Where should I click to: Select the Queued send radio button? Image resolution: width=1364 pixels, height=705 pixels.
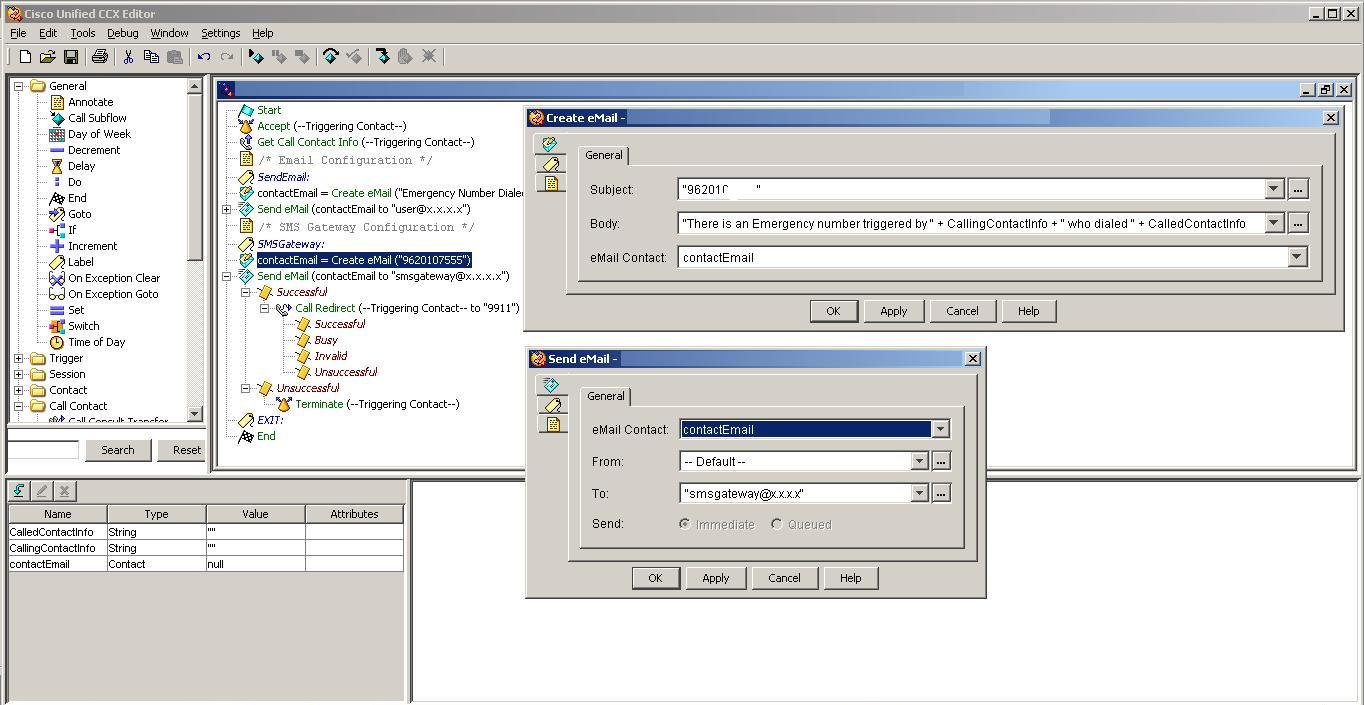pos(777,524)
